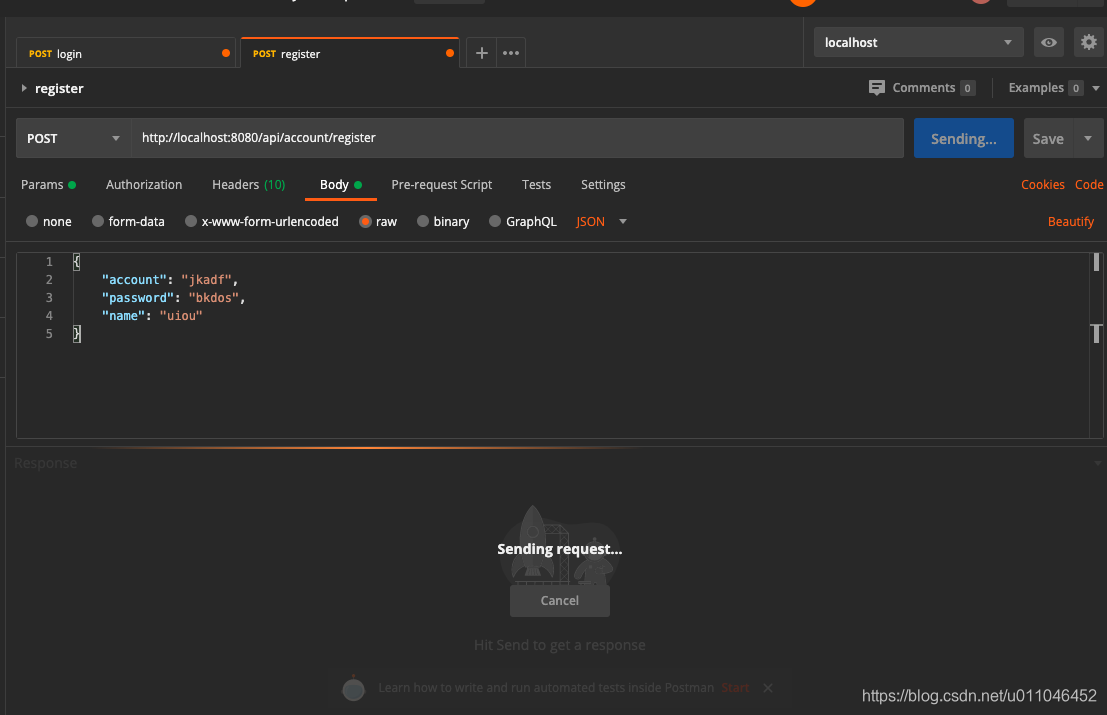
Task: Open the JSON body format dropdown
Action: tap(600, 221)
